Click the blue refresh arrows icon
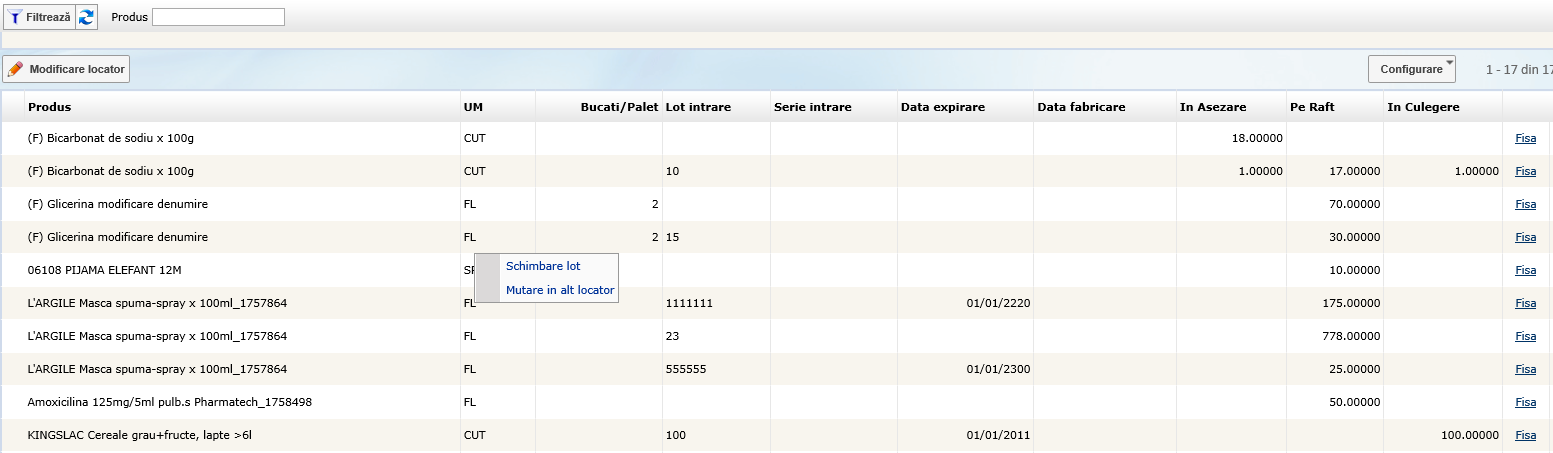1553x453 pixels. point(87,17)
